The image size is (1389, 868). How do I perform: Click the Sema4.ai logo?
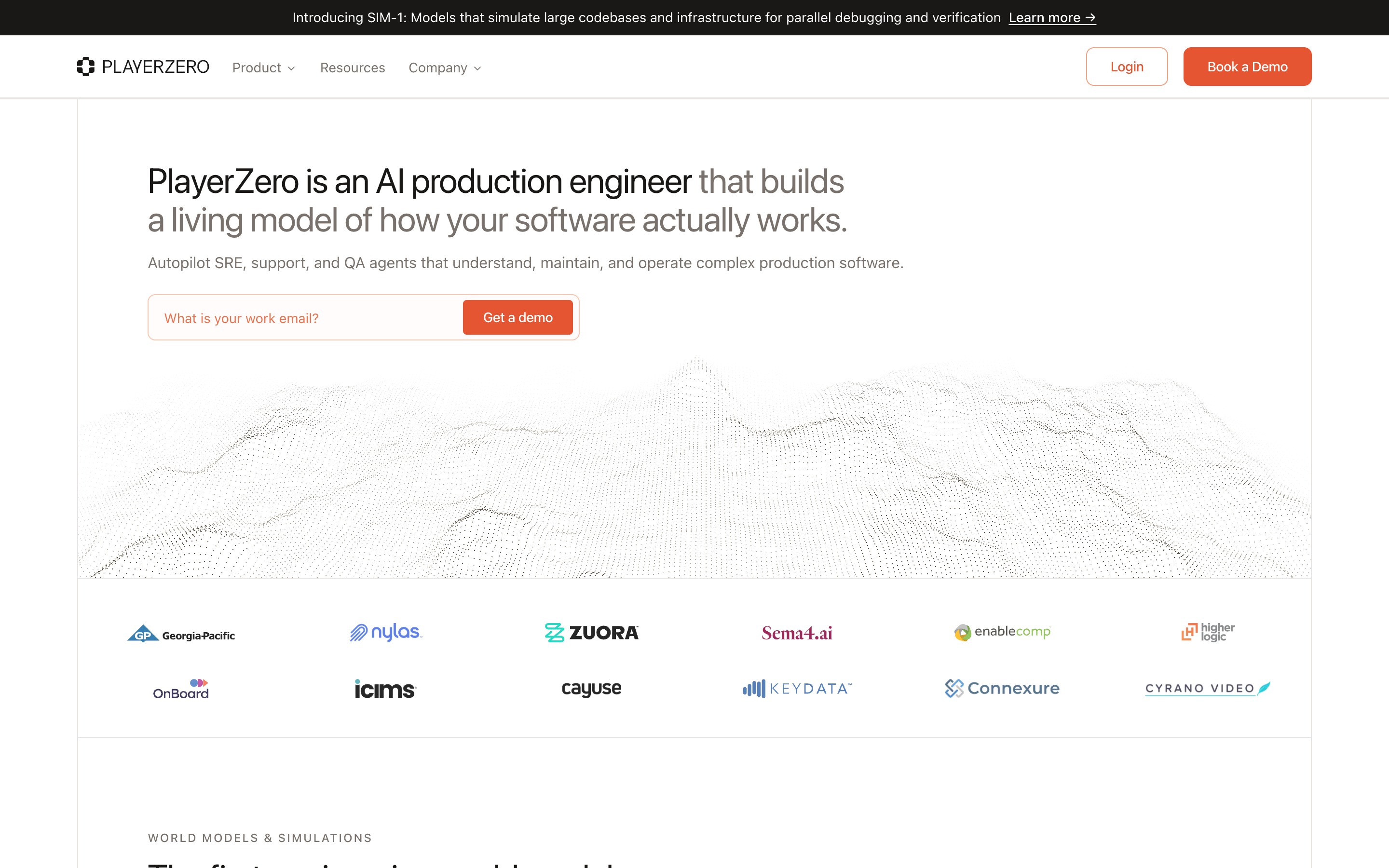pyautogui.click(x=797, y=633)
